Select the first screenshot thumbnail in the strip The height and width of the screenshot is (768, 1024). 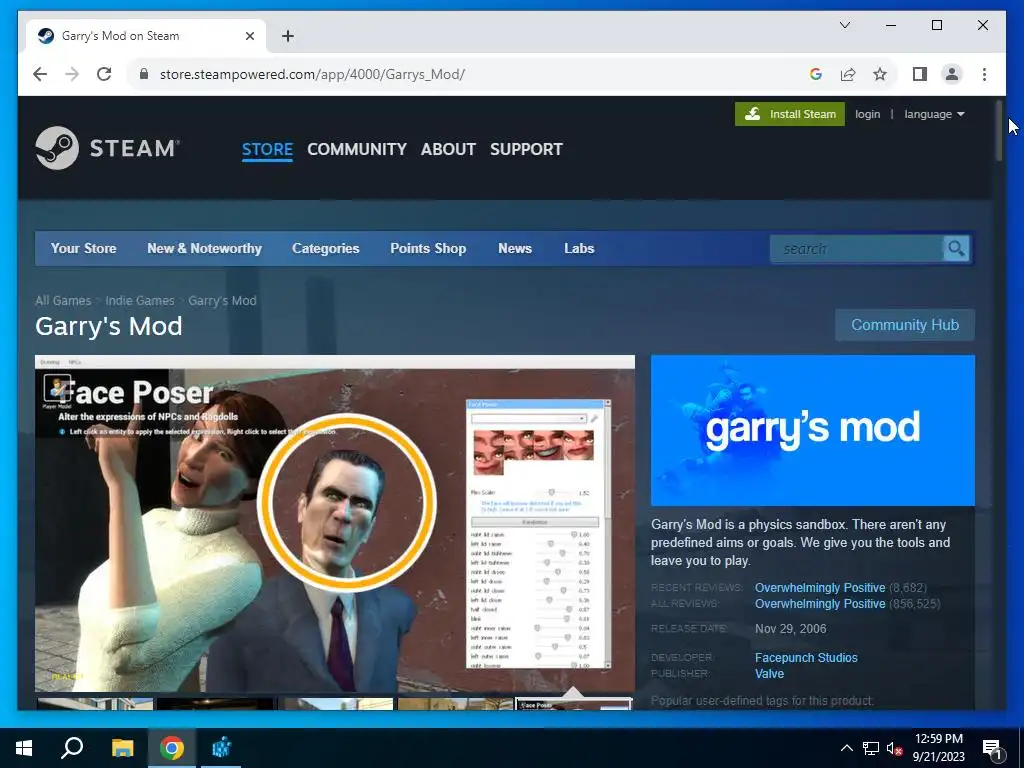[x=95, y=704]
